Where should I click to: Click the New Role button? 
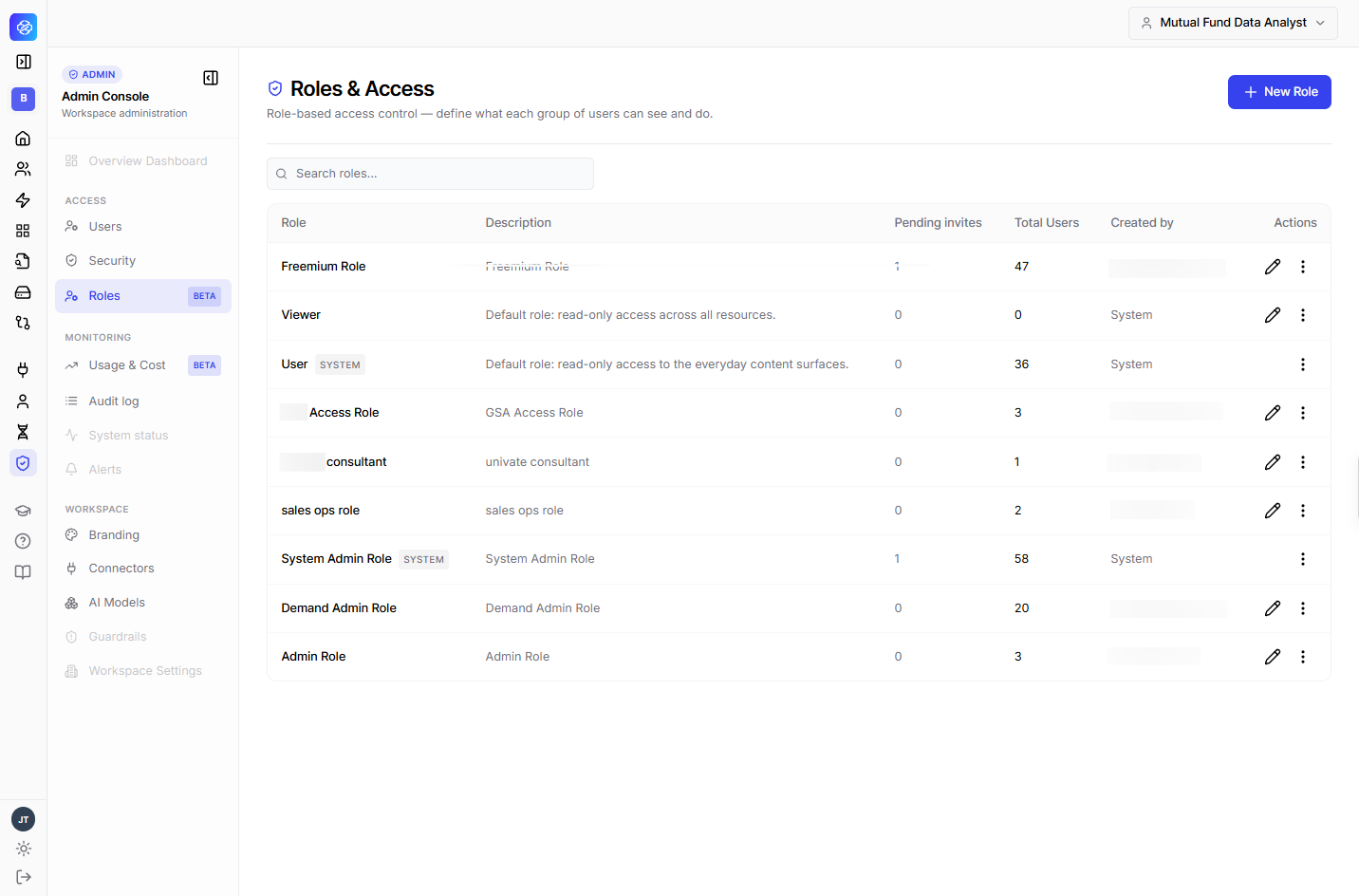click(x=1279, y=92)
